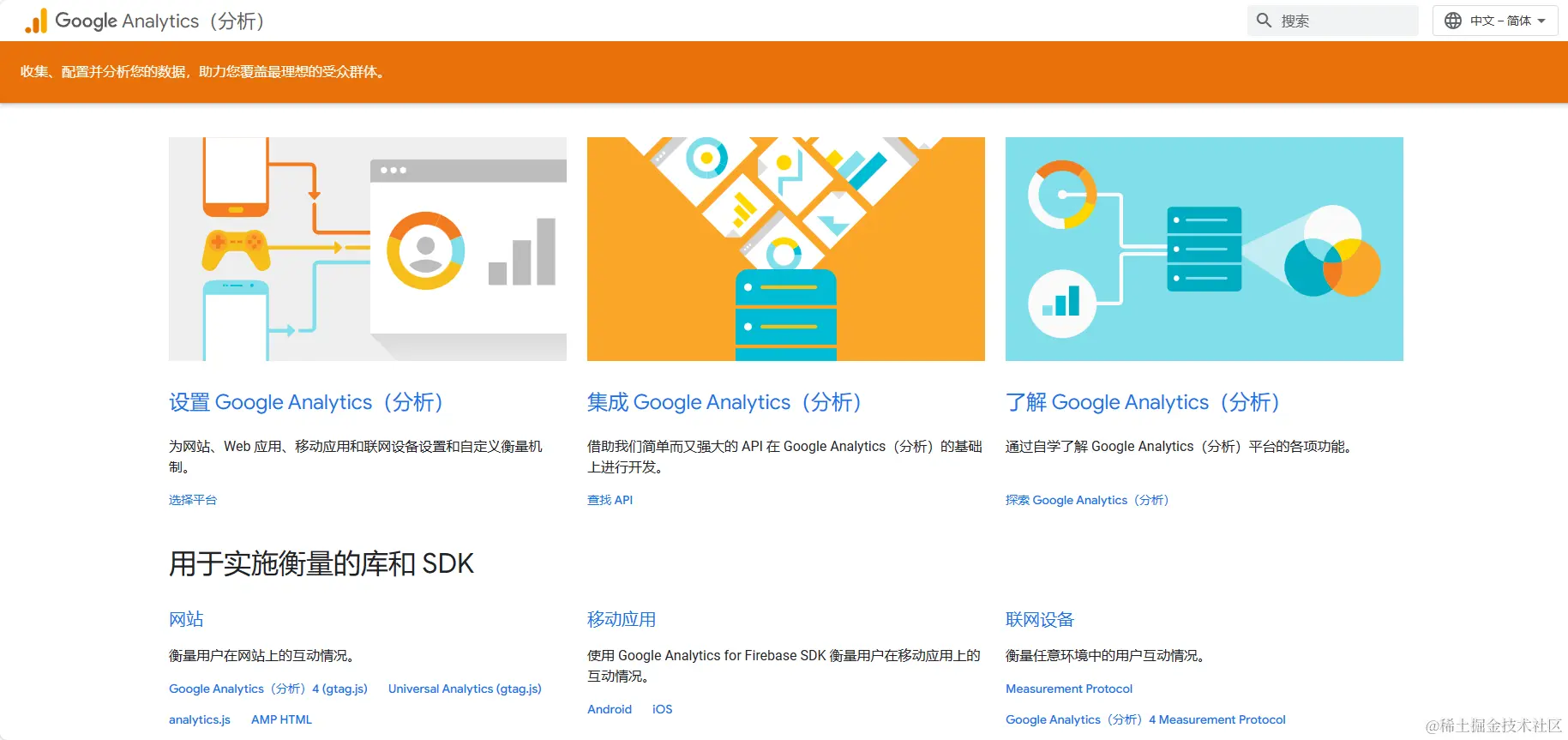Click description 使用 Google Analytics for Firebase SDK
Image resolution: width=1568 pixels, height=740 pixels.
784,665
